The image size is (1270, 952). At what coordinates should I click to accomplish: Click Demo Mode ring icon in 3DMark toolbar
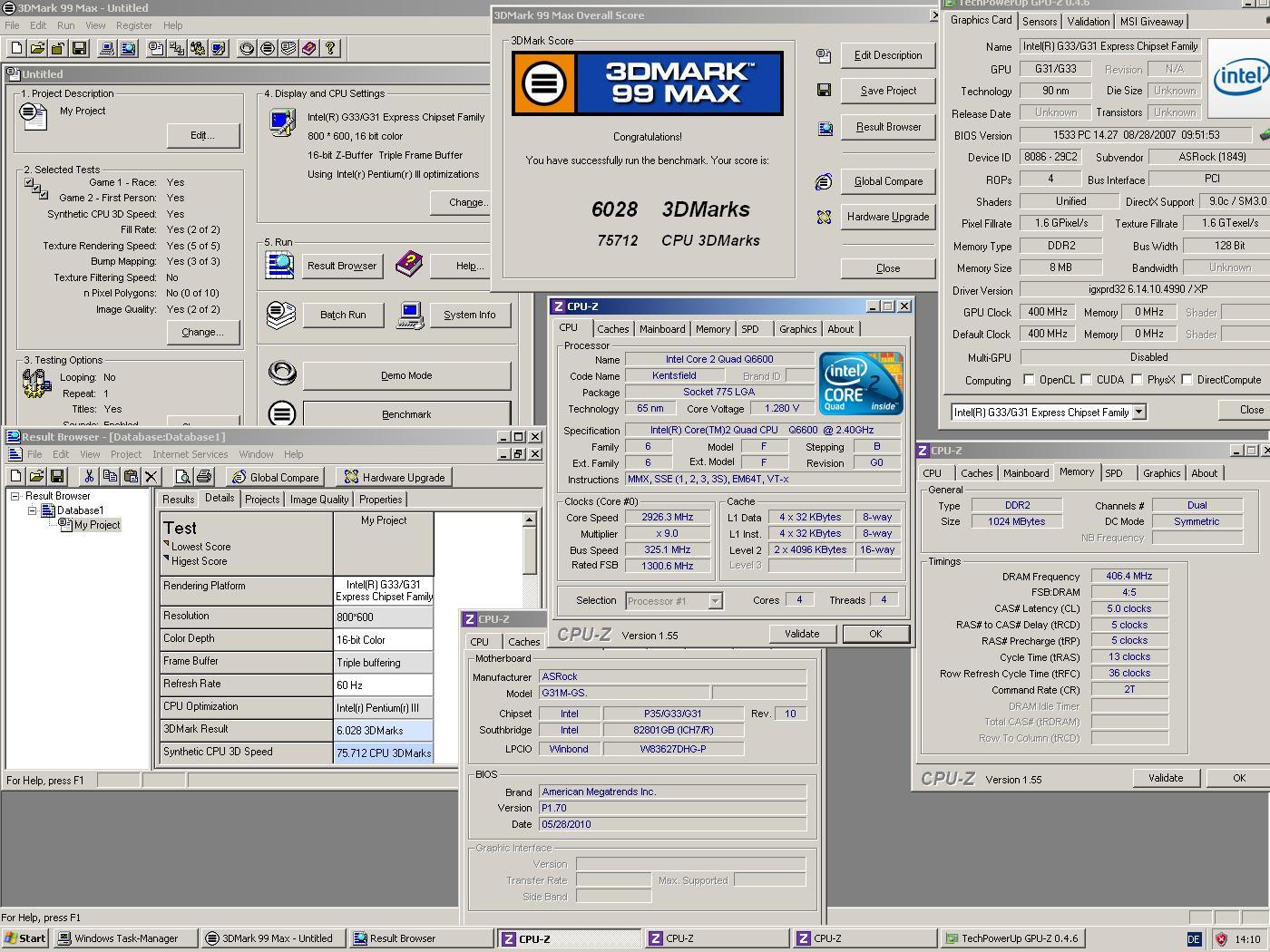[247, 48]
